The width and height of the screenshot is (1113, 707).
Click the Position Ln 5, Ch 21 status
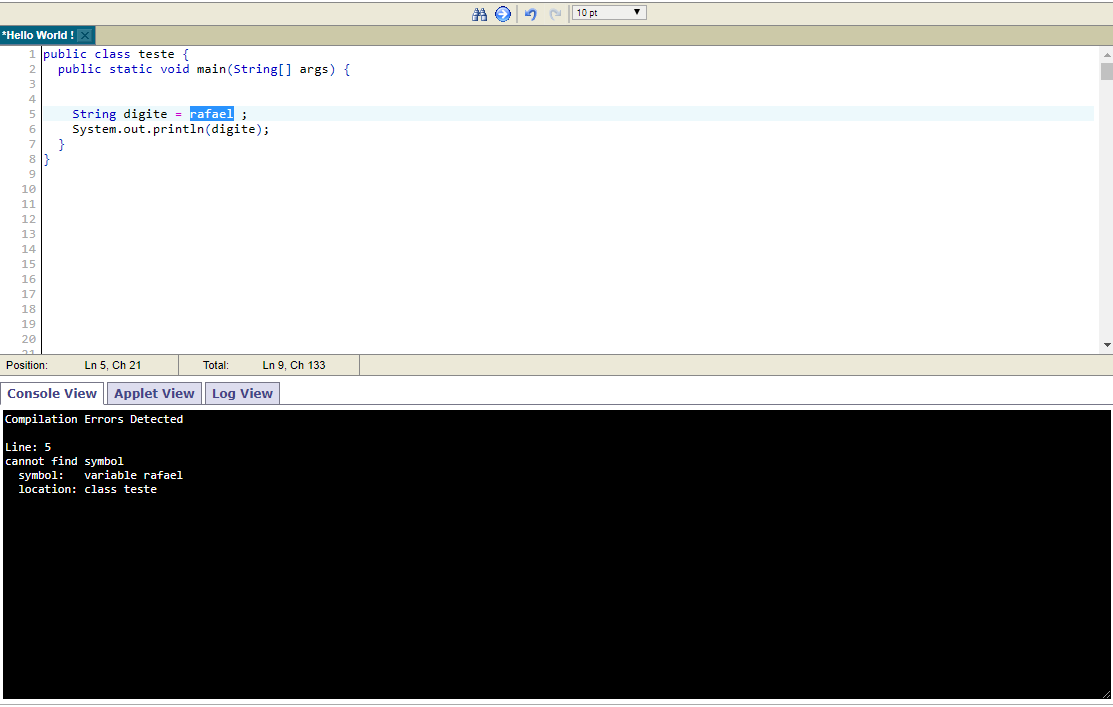(74, 366)
